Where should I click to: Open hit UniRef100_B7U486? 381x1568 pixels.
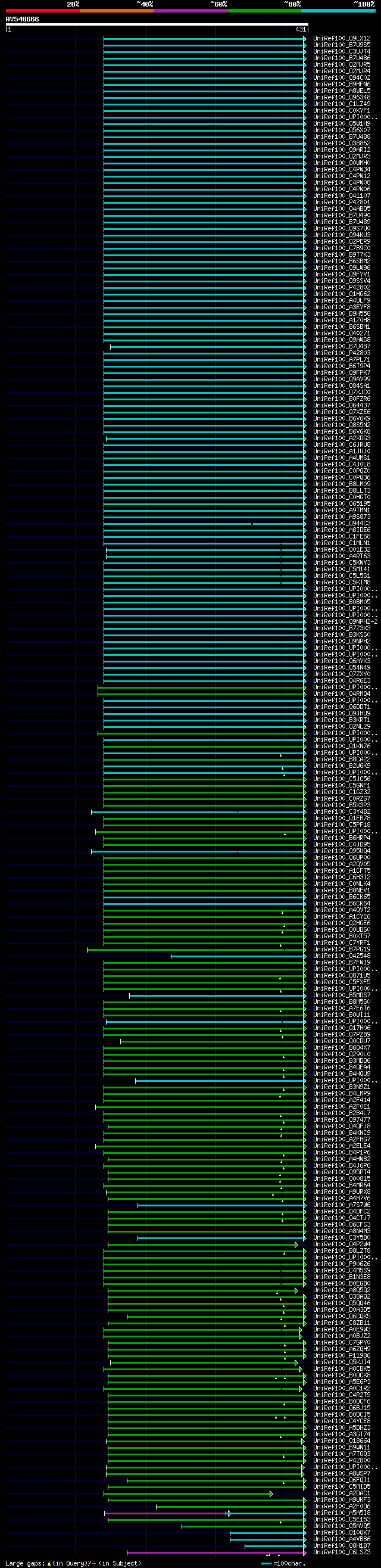pyautogui.click(x=342, y=58)
